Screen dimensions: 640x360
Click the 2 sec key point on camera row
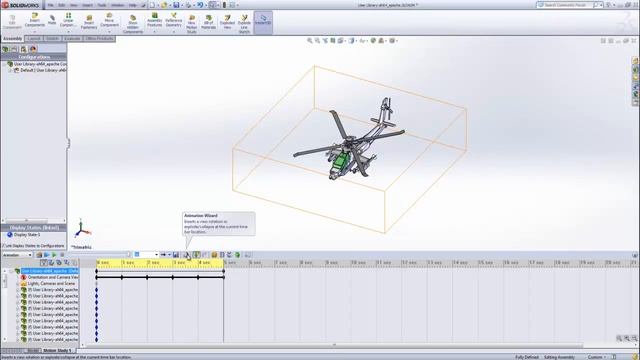point(147,278)
